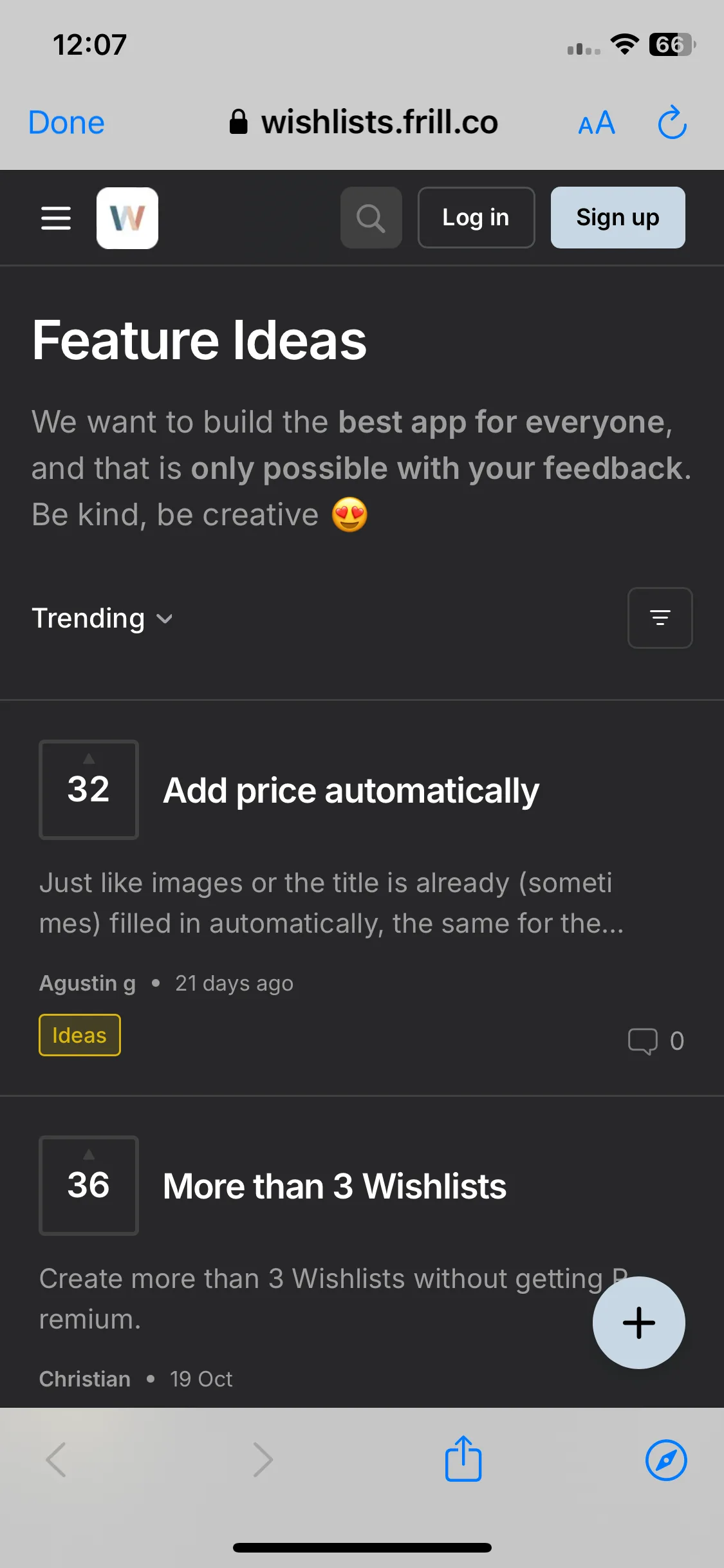Click the Sign up button
This screenshot has width=724, height=1568.
[618, 218]
